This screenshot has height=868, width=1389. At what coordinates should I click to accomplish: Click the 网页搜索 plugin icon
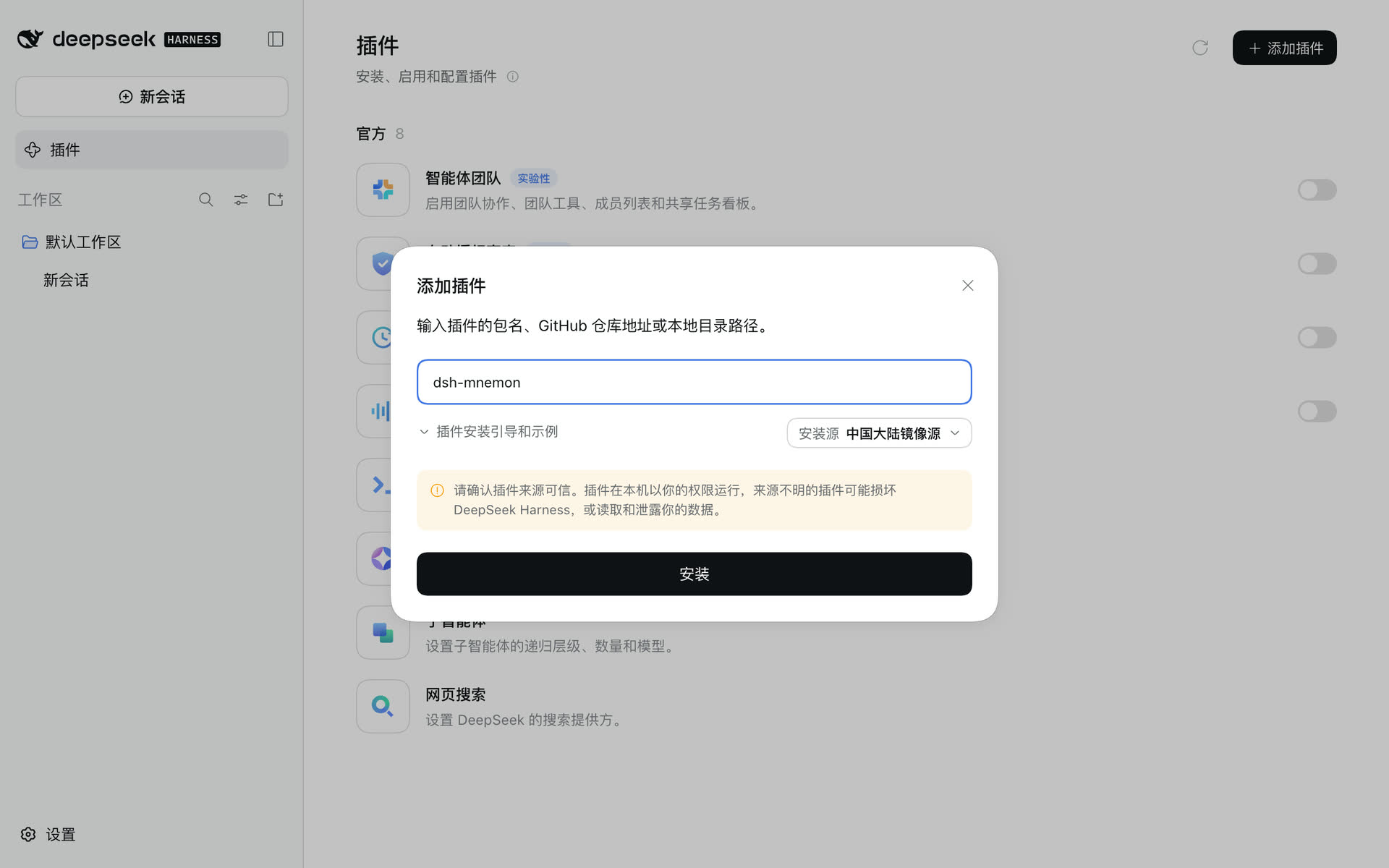click(x=383, y=706)
